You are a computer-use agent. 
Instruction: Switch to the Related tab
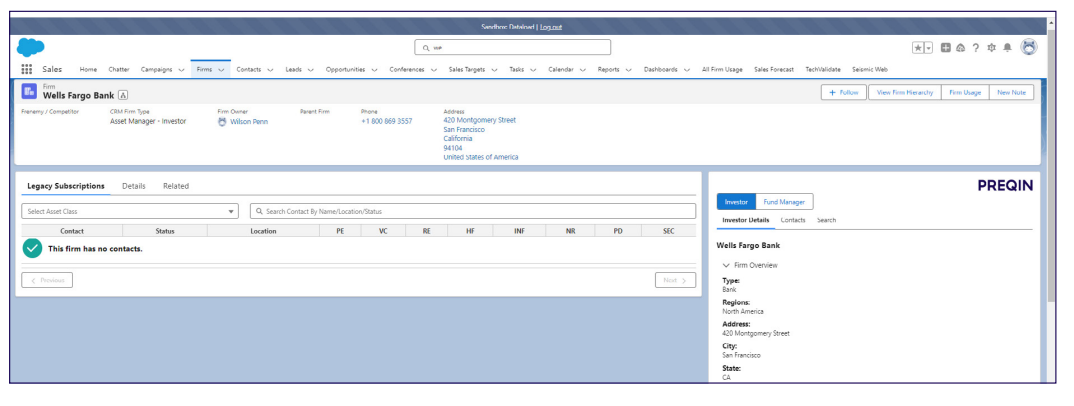pyautogui.click(x=176, y=186)
